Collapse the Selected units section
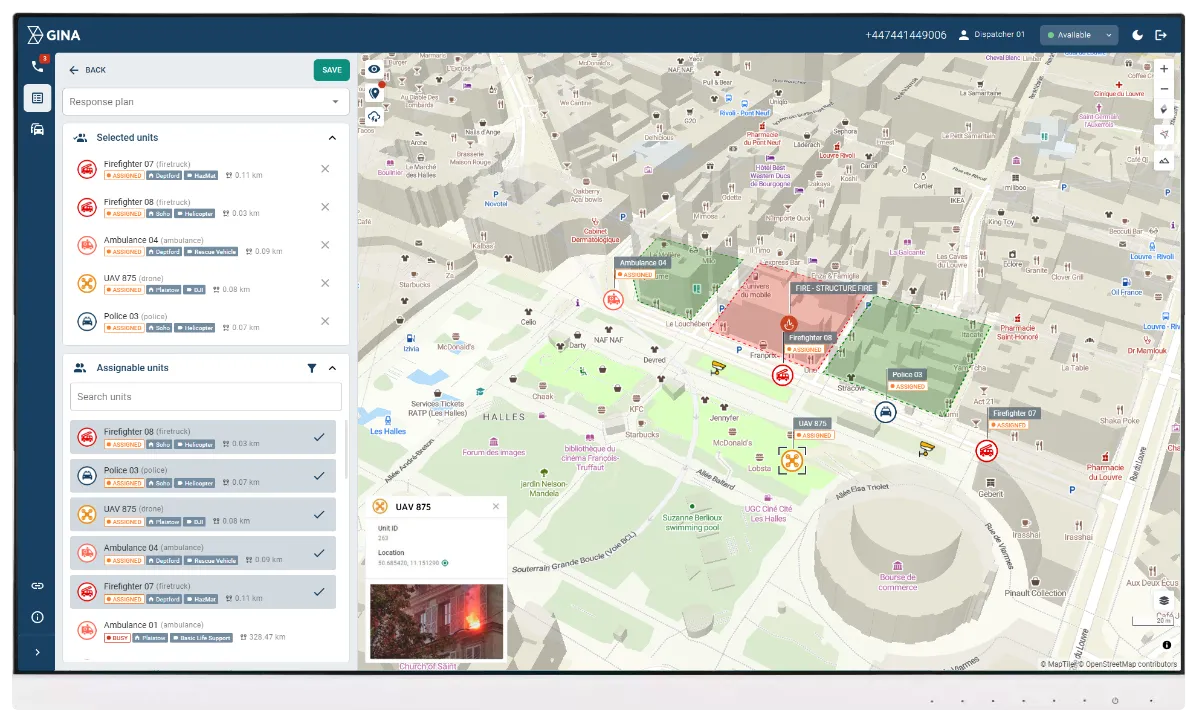The height and width of the screenshot is (718, 1200). tap(332, 137)
